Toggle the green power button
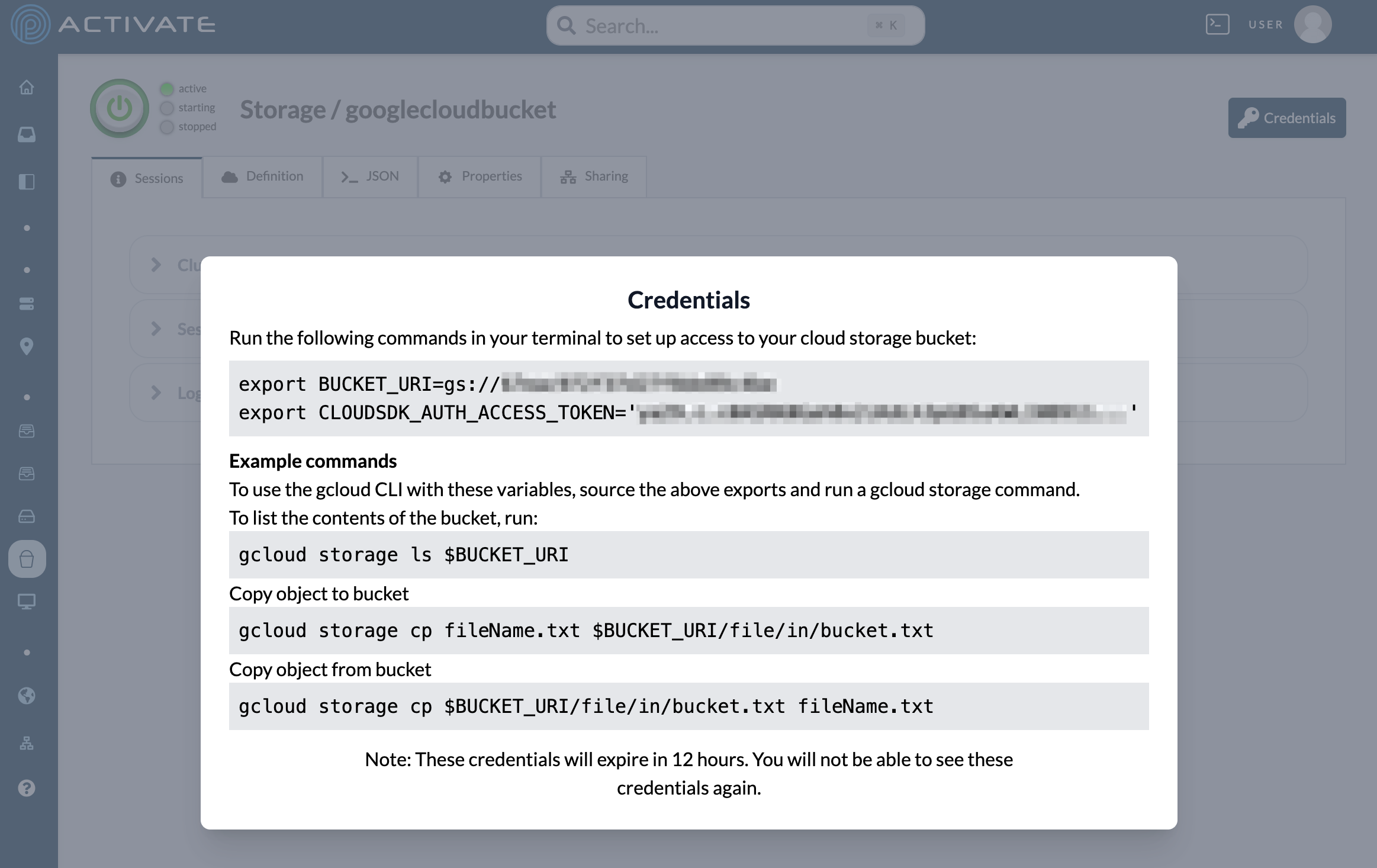The width and height of the screenshot is (1377, 868). pos(120,108)
